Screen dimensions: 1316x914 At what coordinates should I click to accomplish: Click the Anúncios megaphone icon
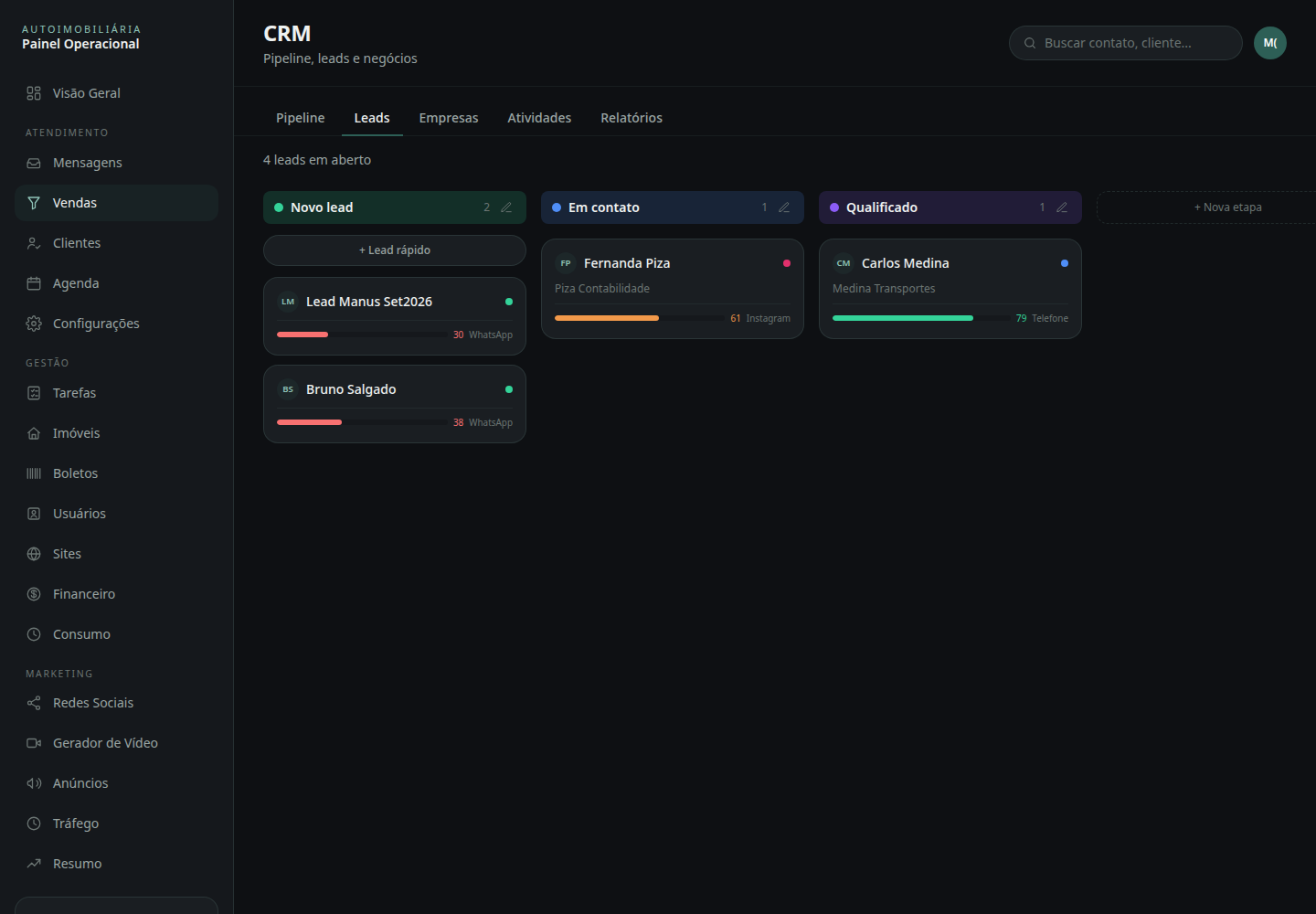(34, 783)
